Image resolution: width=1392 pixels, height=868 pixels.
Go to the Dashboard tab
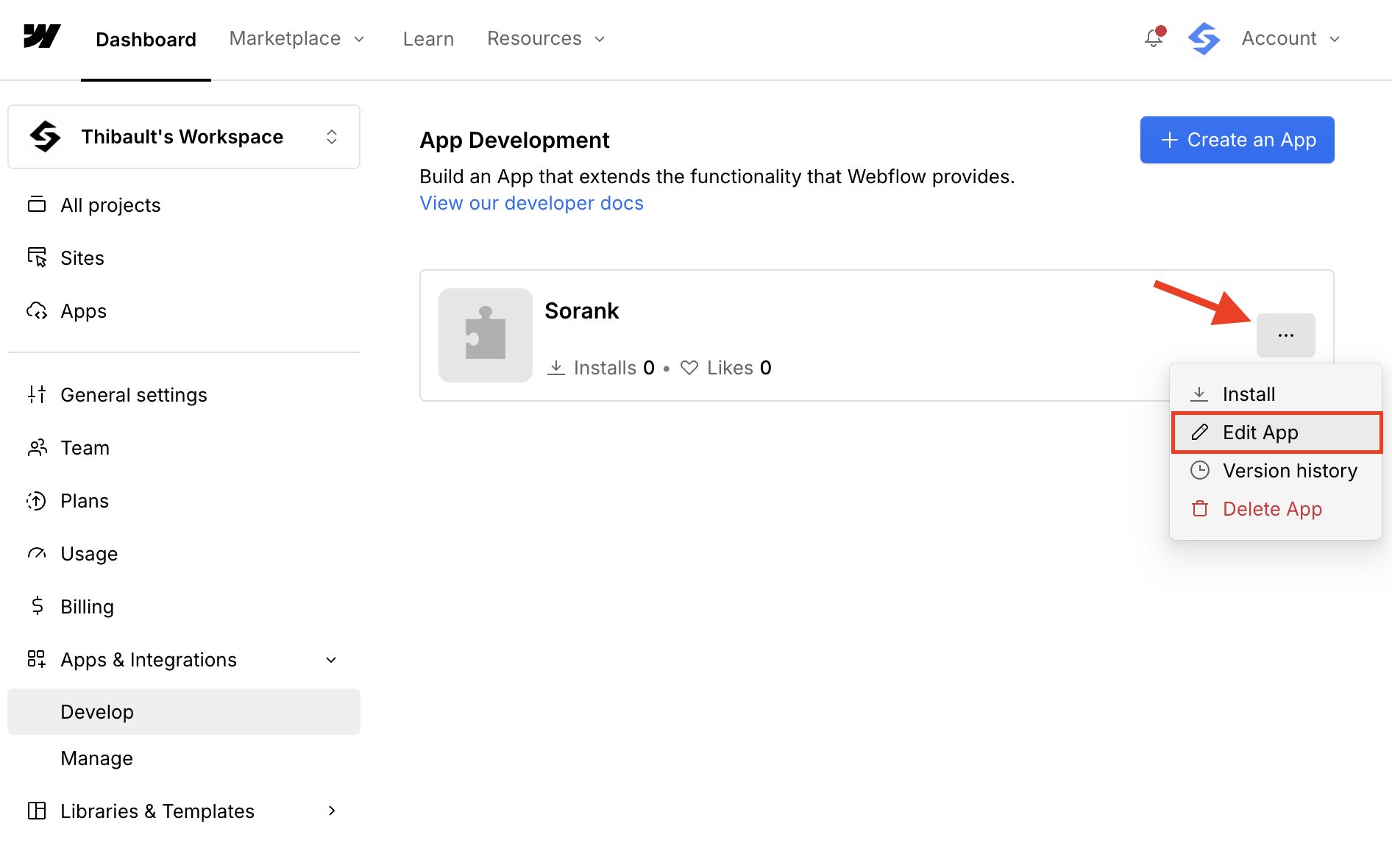click(x=146, y=39)
